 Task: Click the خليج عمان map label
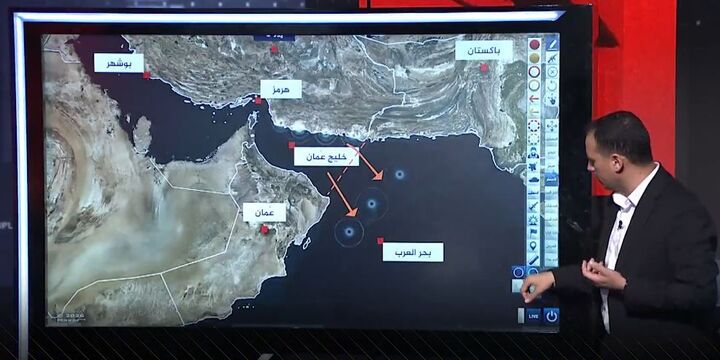tap(326, 157)
